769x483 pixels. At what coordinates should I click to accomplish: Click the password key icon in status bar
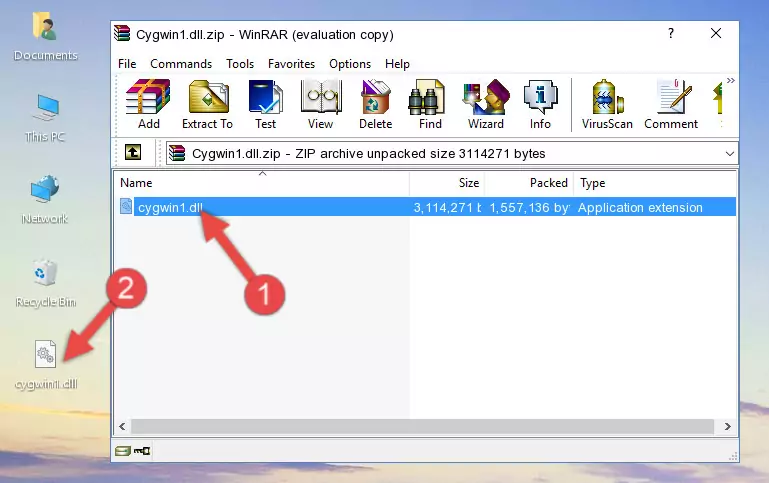tap(142, 451)
